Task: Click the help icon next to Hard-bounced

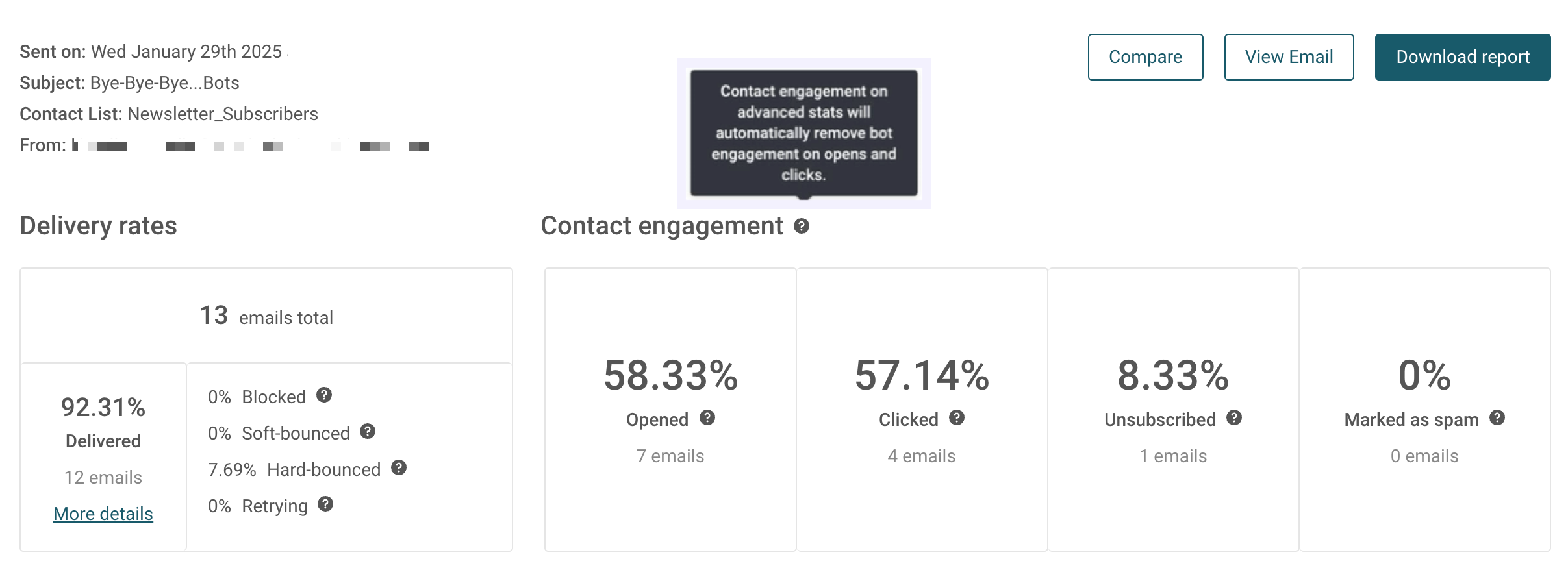Action: coord(399,467)
